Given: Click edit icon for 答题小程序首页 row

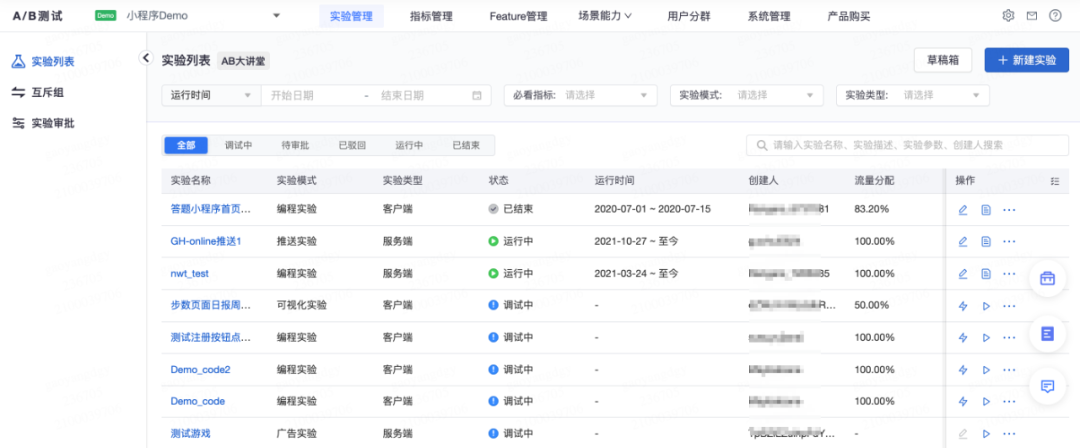Looking at the screenshot, I should 963,210.
